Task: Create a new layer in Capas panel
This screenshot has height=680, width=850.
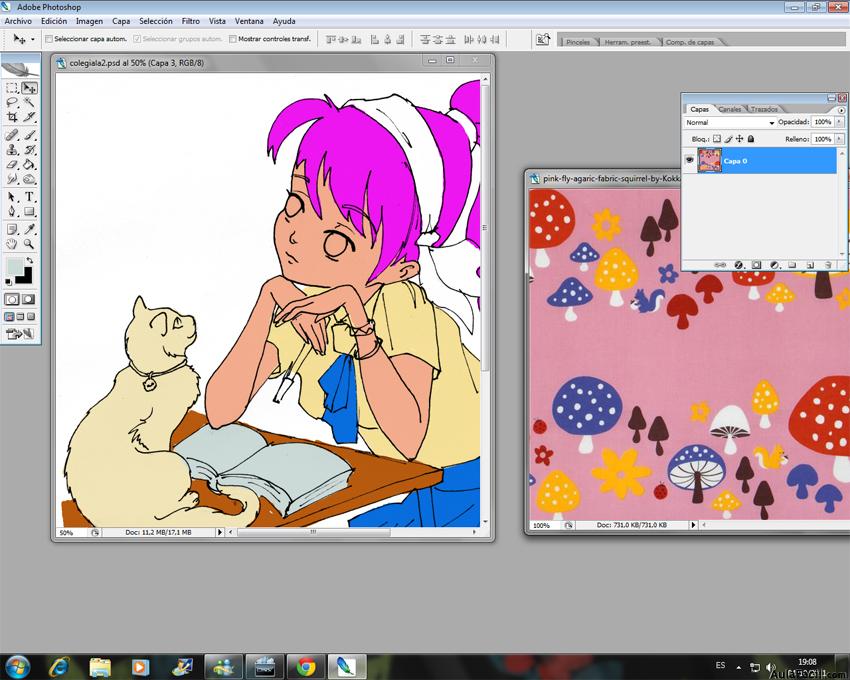Action: tap(810, 265)
